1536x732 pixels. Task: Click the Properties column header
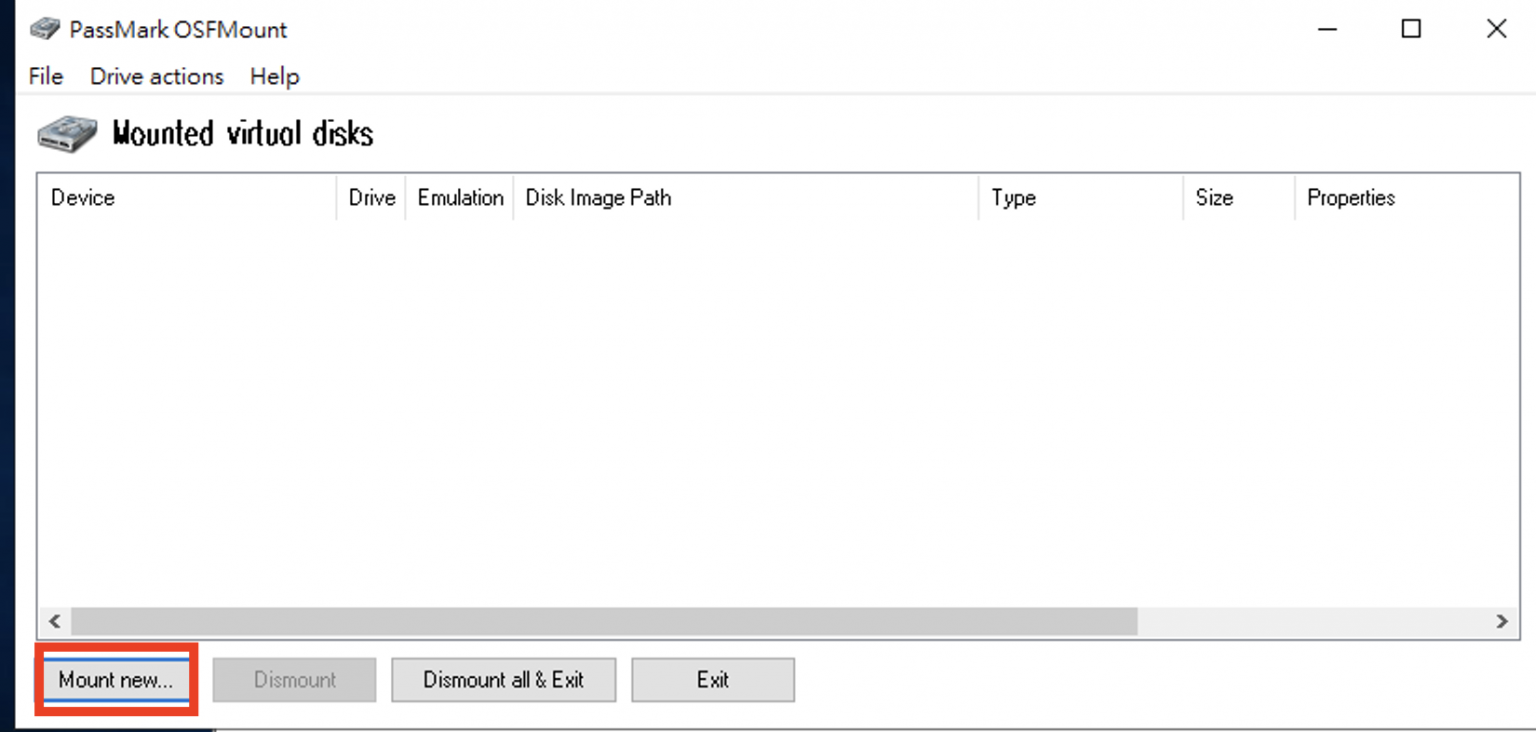[x=1400, y=198]
